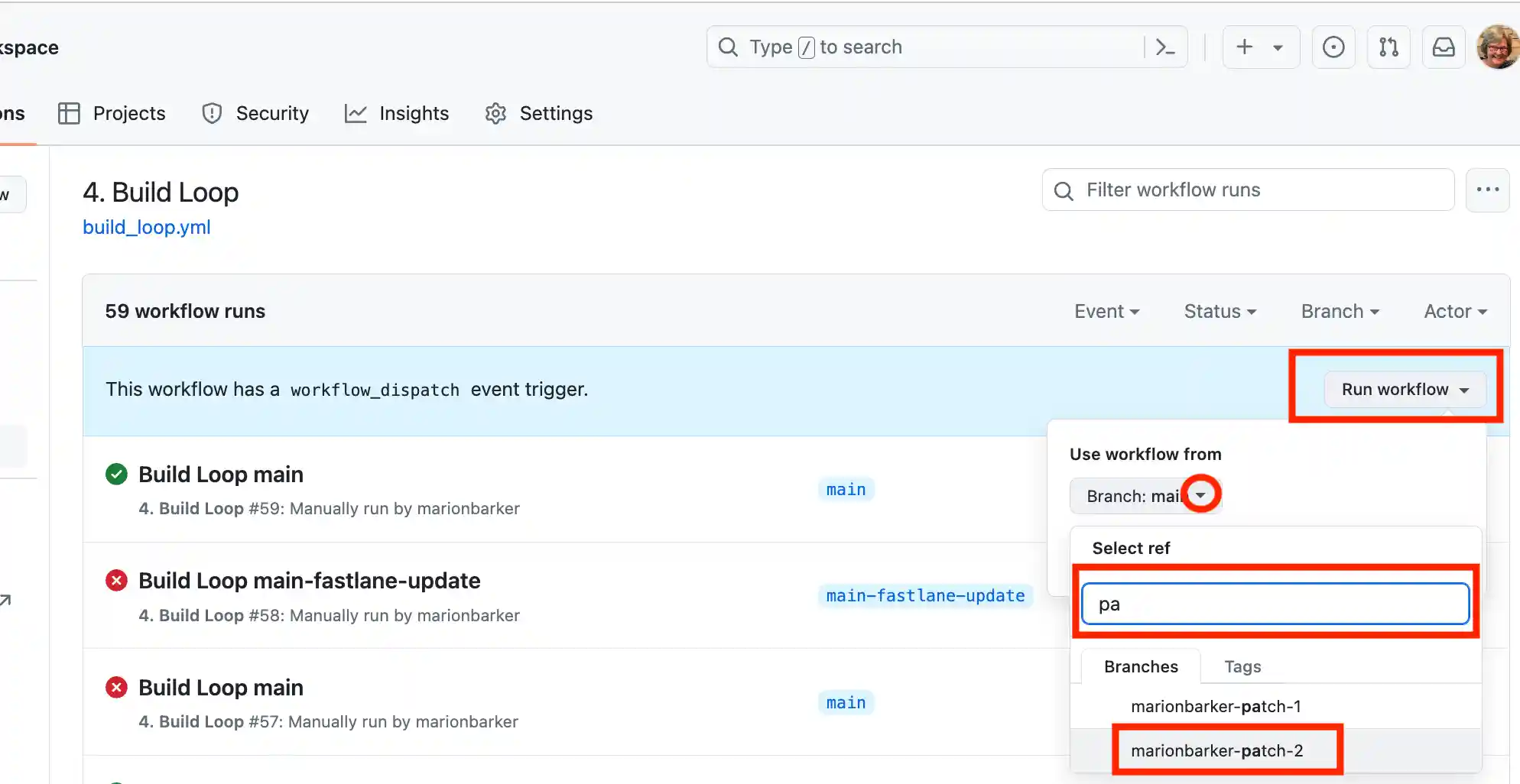Open the Actor filter dropdown
This screenshot has width=1520, height=784.
click(1454, 311)
